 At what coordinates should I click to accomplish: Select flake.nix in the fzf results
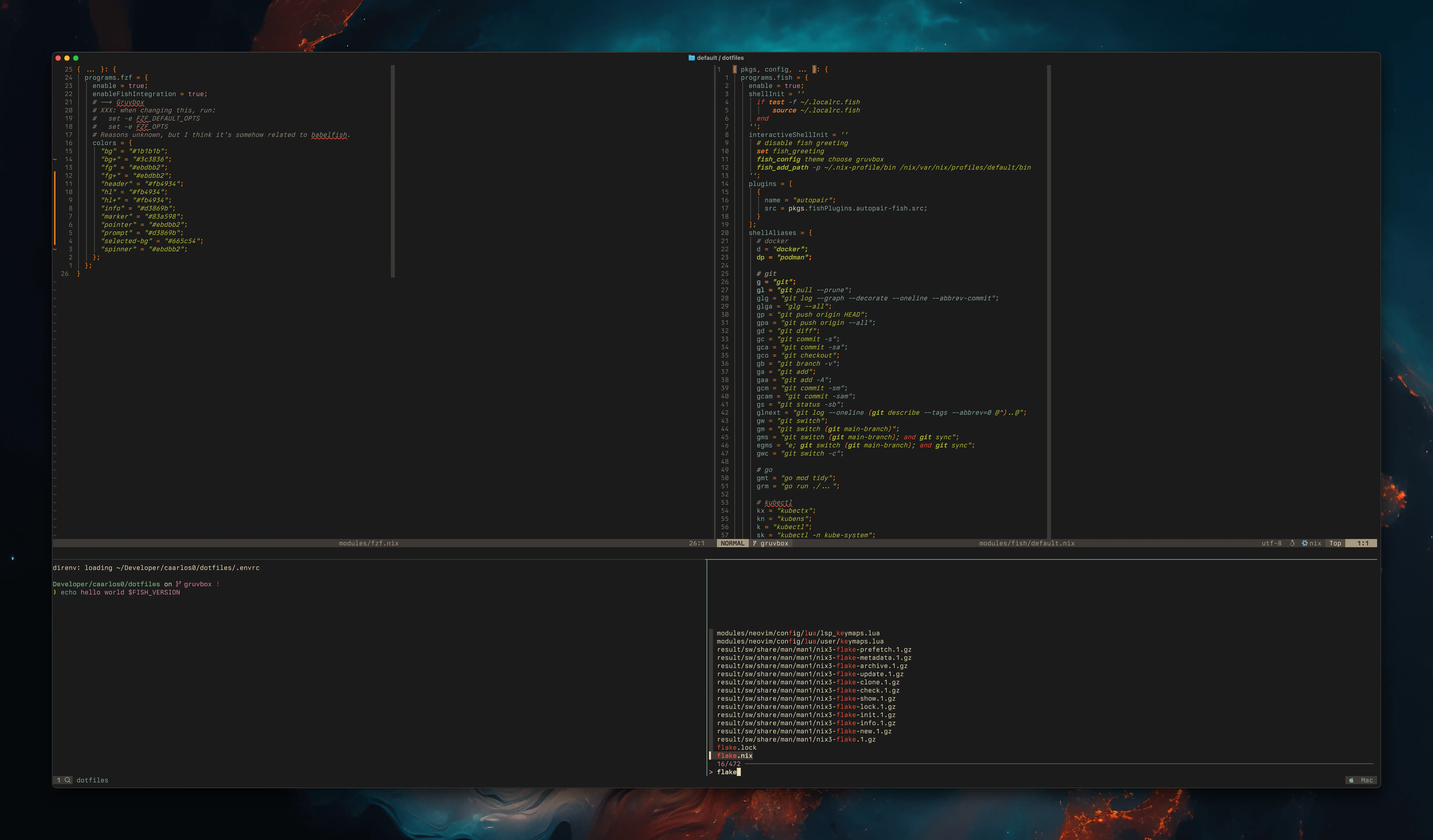tap(735, 756)
